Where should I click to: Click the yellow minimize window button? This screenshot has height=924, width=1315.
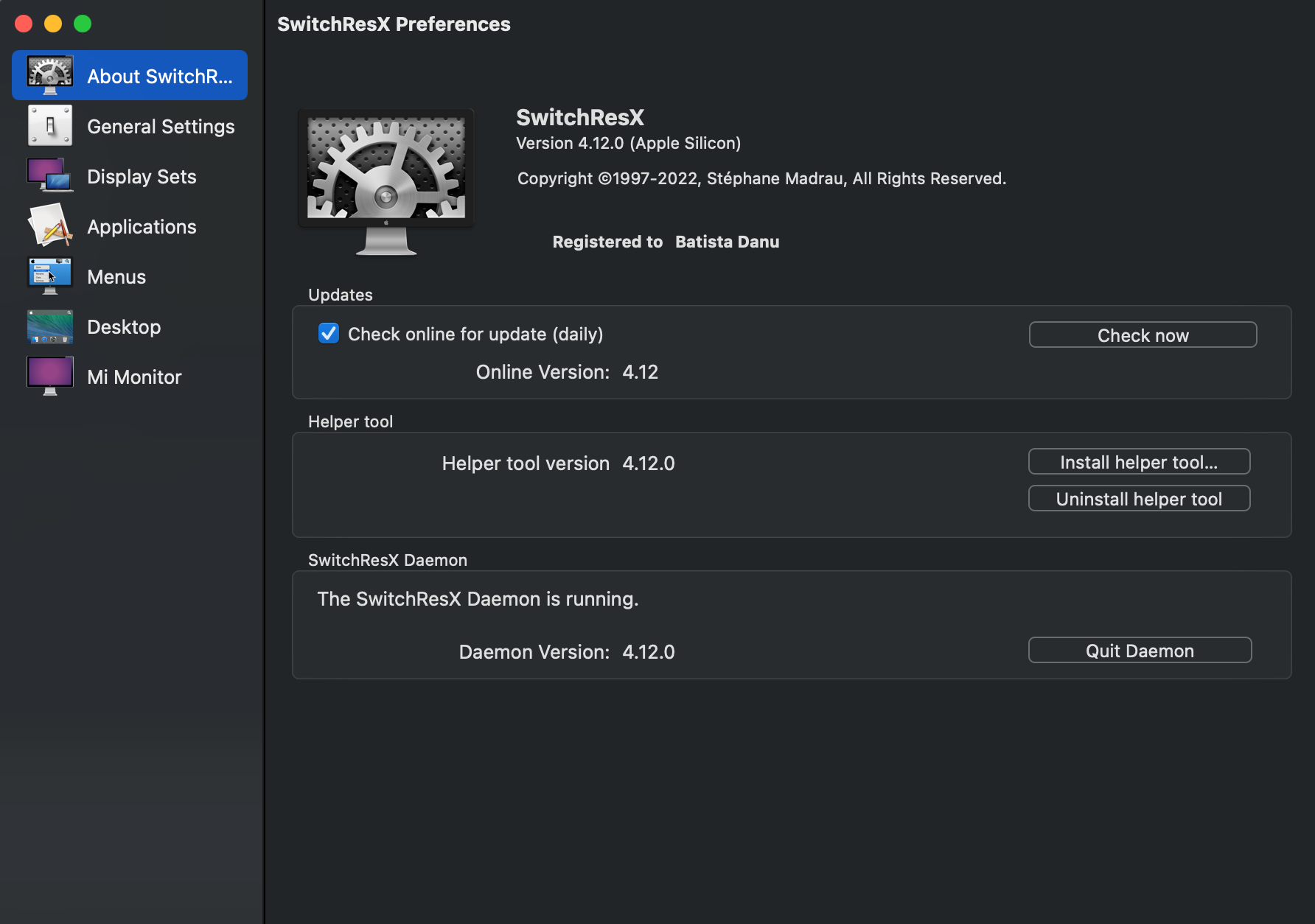tap(52, 23)
